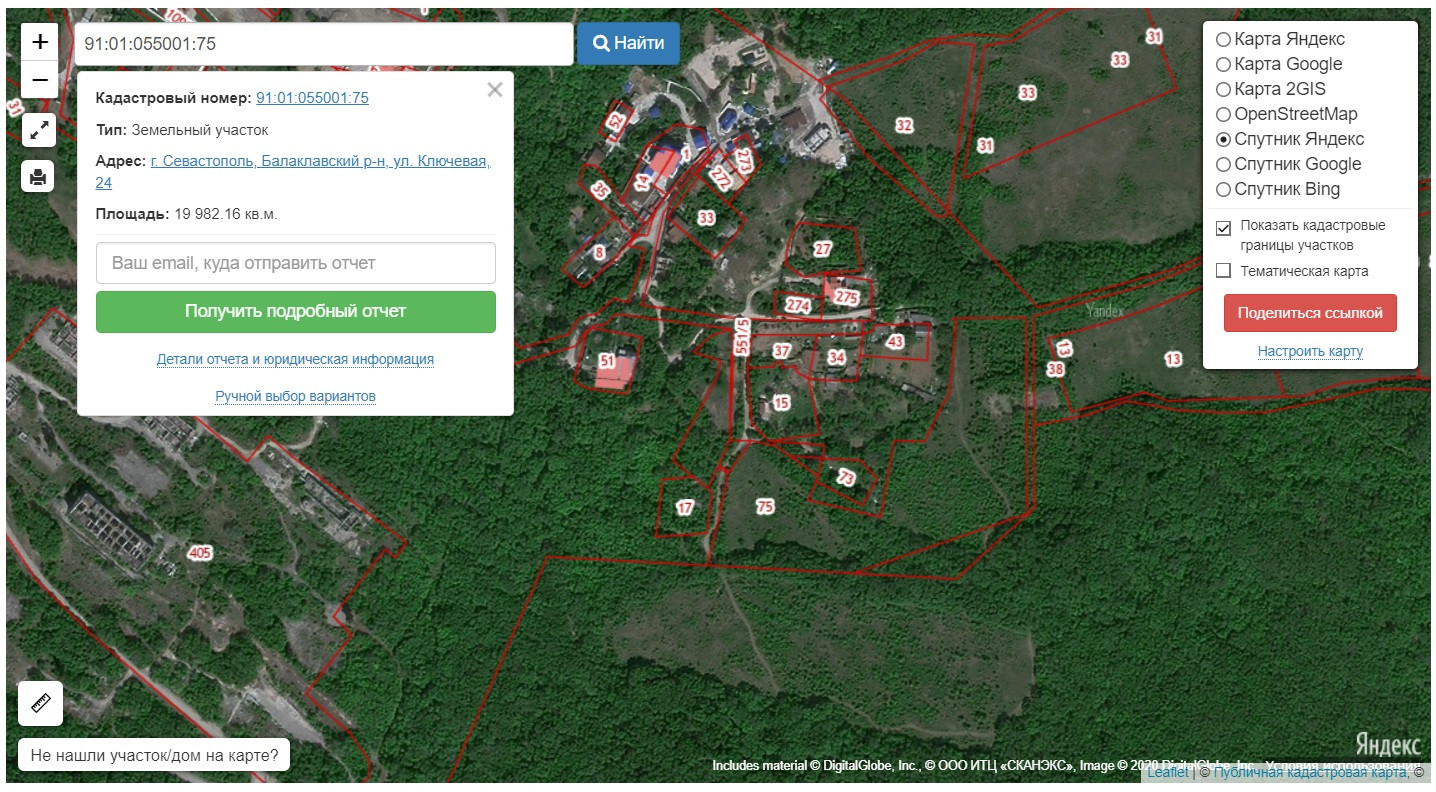Click the Не нашли участок/дом на карте? button
1436x792 pixels.
154,755
